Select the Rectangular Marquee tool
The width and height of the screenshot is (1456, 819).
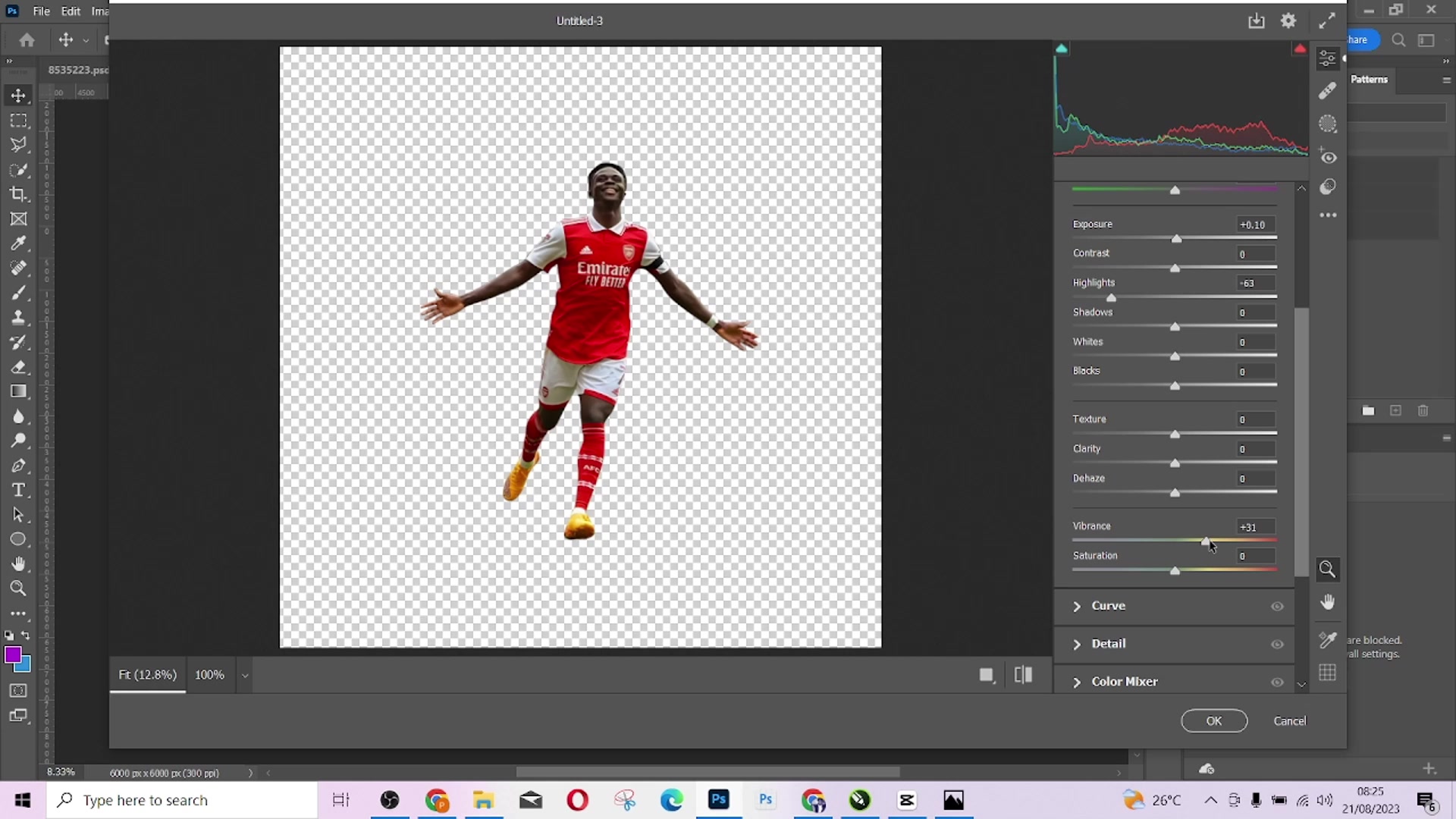click(18, 121)
